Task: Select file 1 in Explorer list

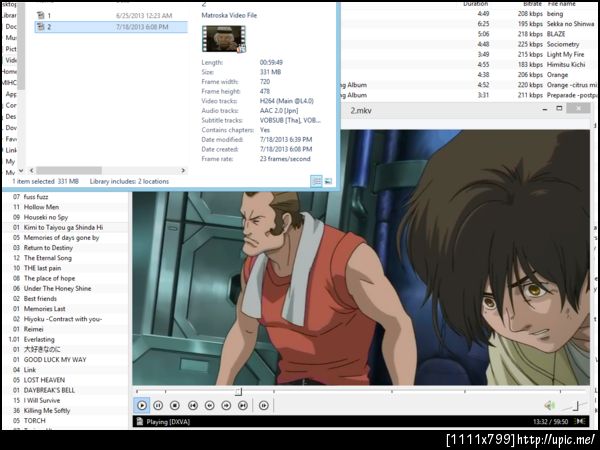Action: (111, 16)
